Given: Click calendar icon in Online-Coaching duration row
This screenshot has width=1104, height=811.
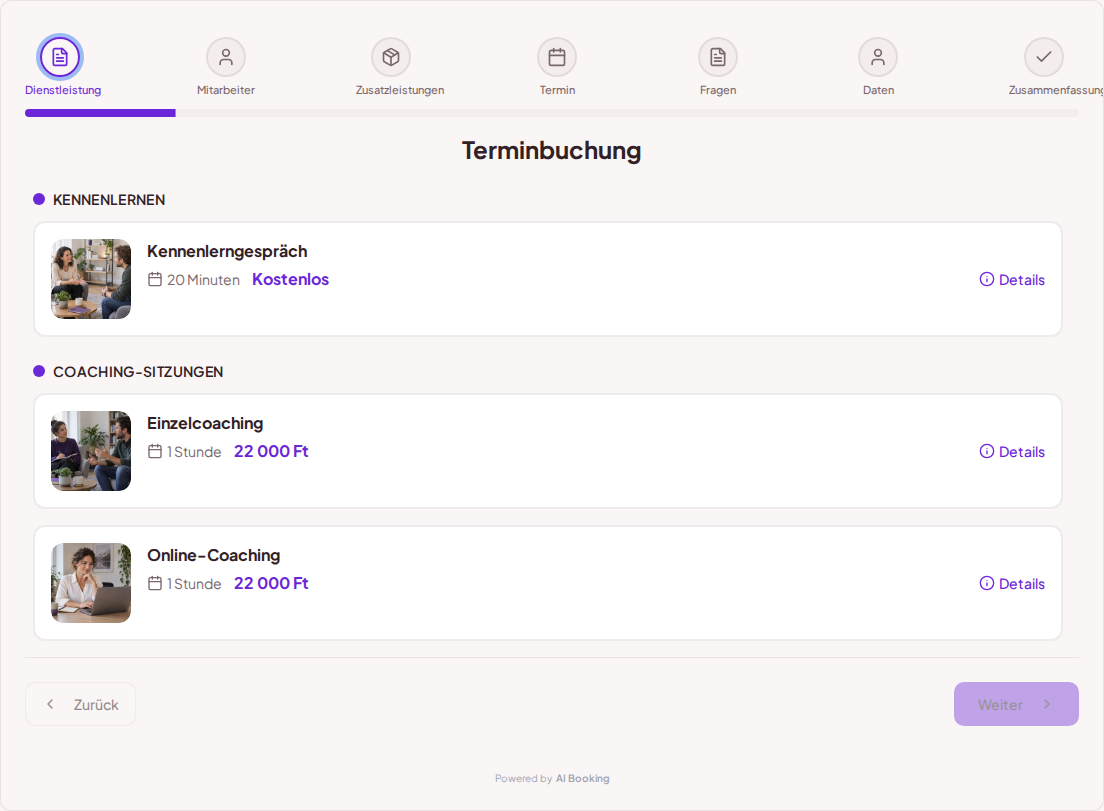Looking at the screenshot, I should click(x=155, y=583).
